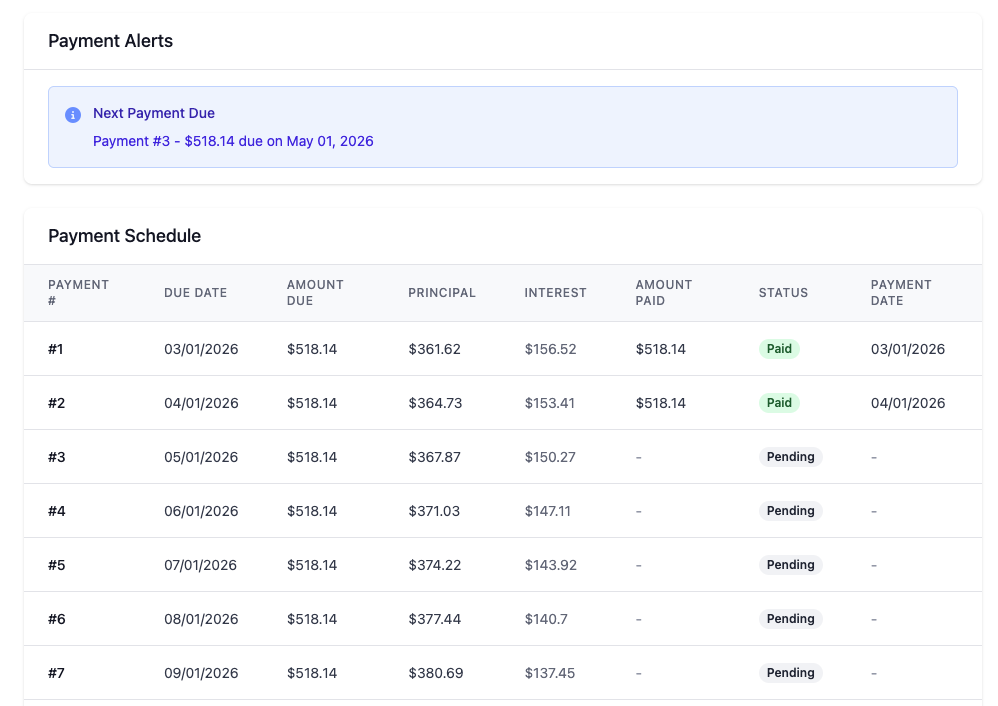The height and width of the screenshot is (706, 998).
Task: Click the Pending badge on payment #3
Action: [x=790, y=457]
